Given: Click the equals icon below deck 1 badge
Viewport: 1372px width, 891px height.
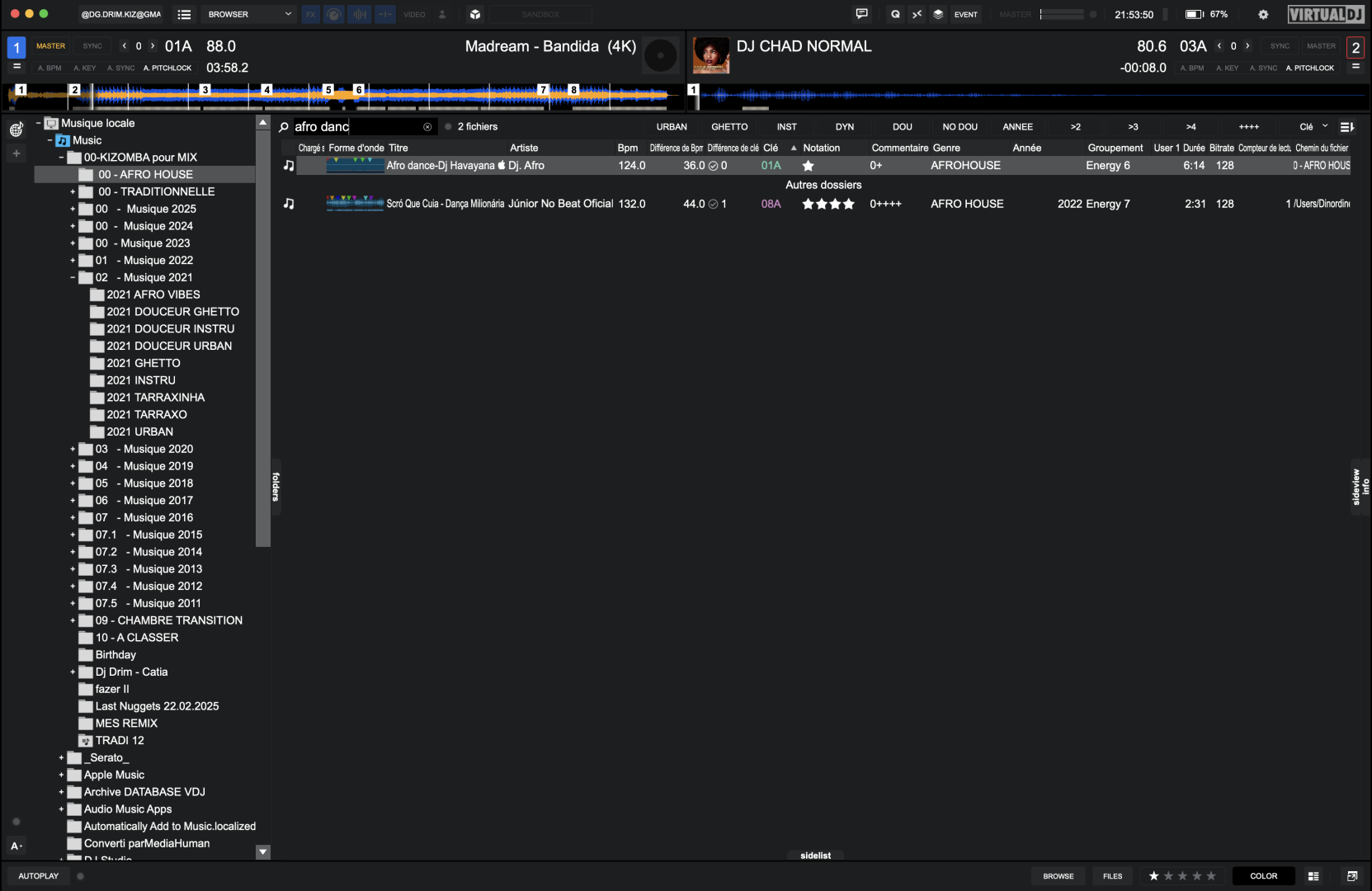Looking at the screenshot, I should coord(17,67).
